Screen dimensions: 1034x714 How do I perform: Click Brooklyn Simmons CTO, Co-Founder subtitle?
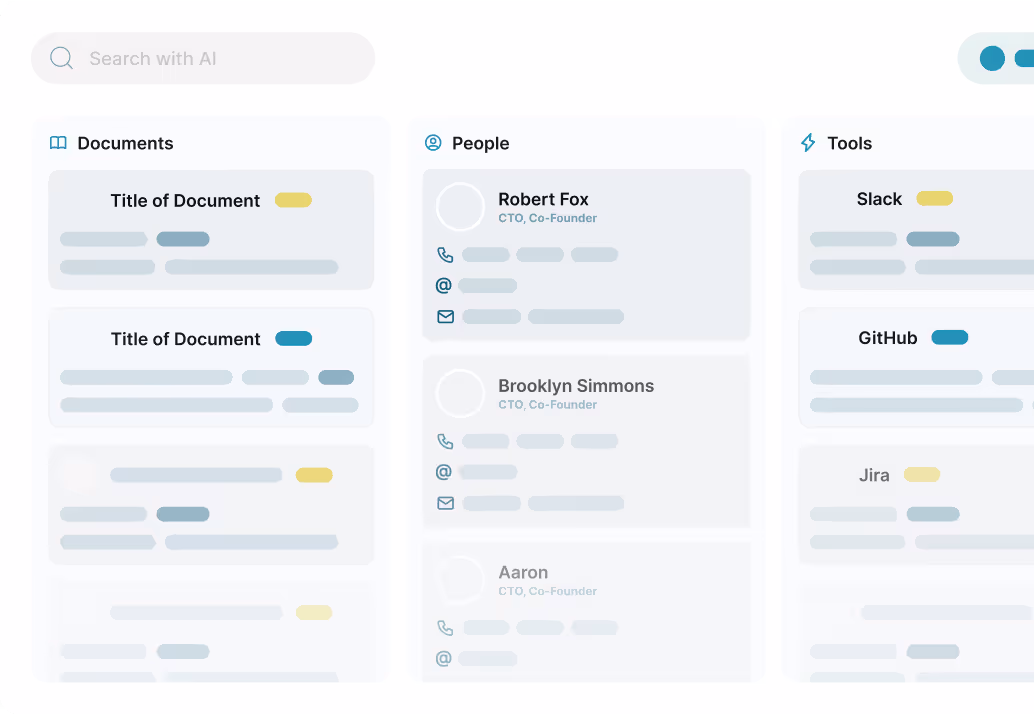(x=547, y=405)
